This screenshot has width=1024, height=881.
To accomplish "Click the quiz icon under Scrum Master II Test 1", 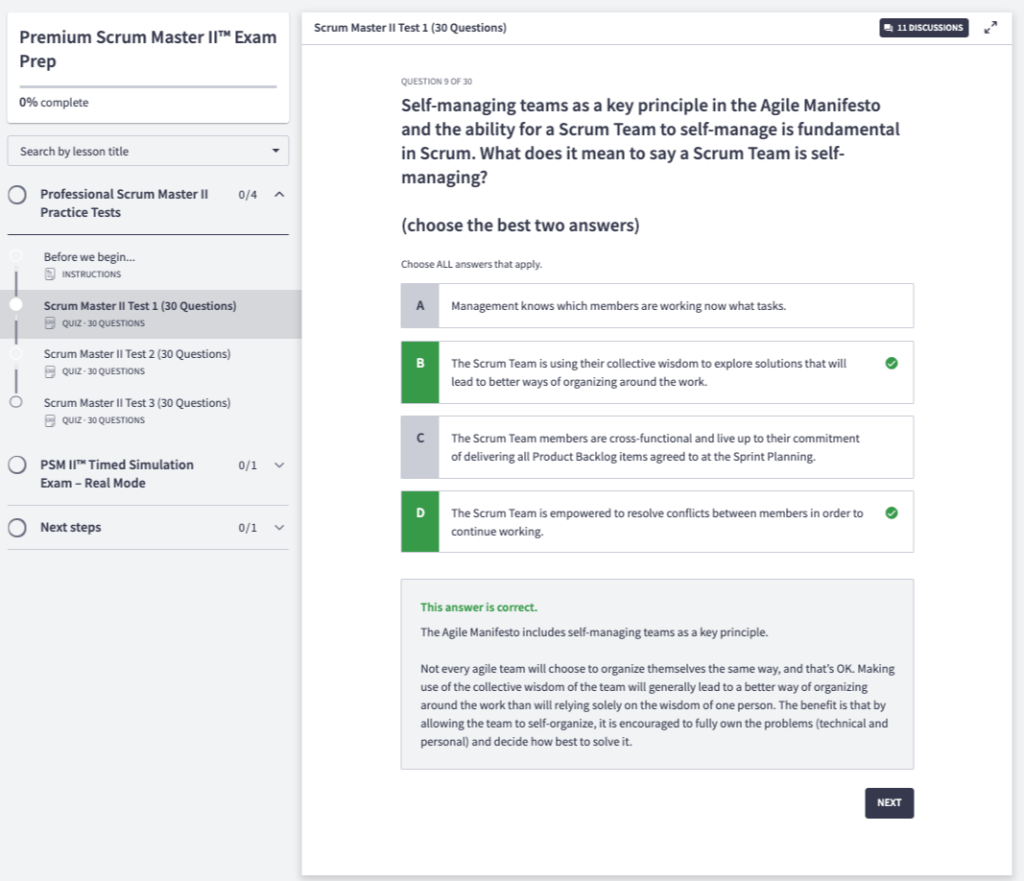I will click(x=50, y=323).
